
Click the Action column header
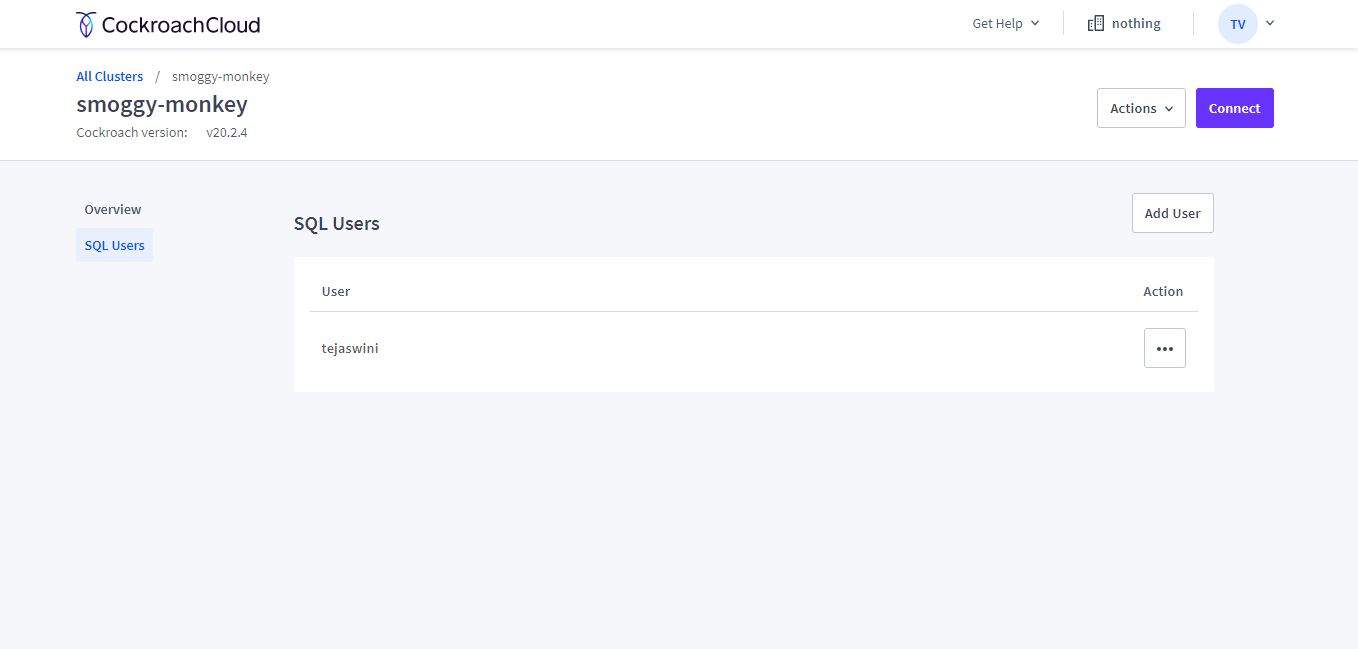point(1163,291)
